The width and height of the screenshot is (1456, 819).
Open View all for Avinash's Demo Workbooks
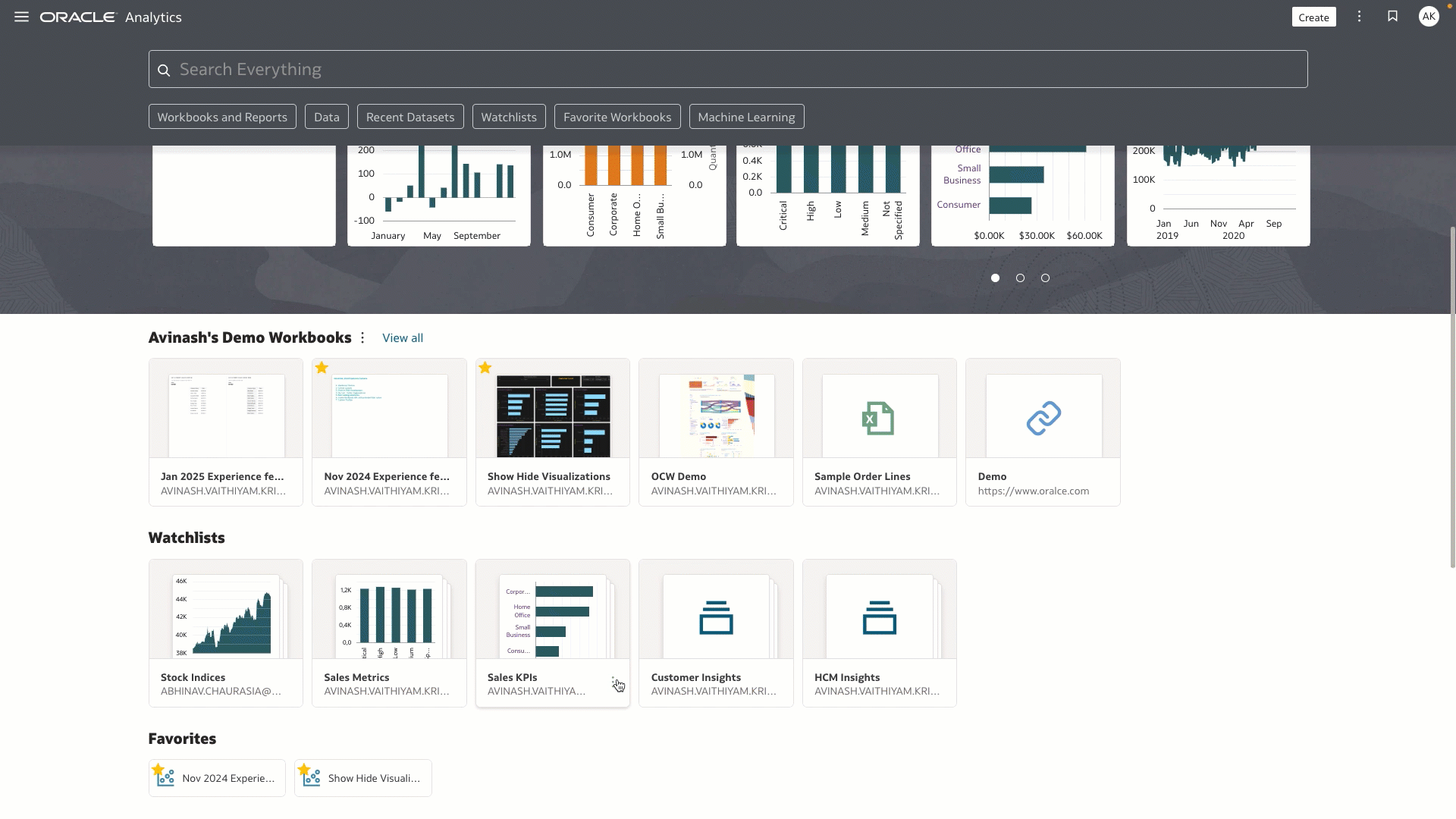[x=403, y=337]
